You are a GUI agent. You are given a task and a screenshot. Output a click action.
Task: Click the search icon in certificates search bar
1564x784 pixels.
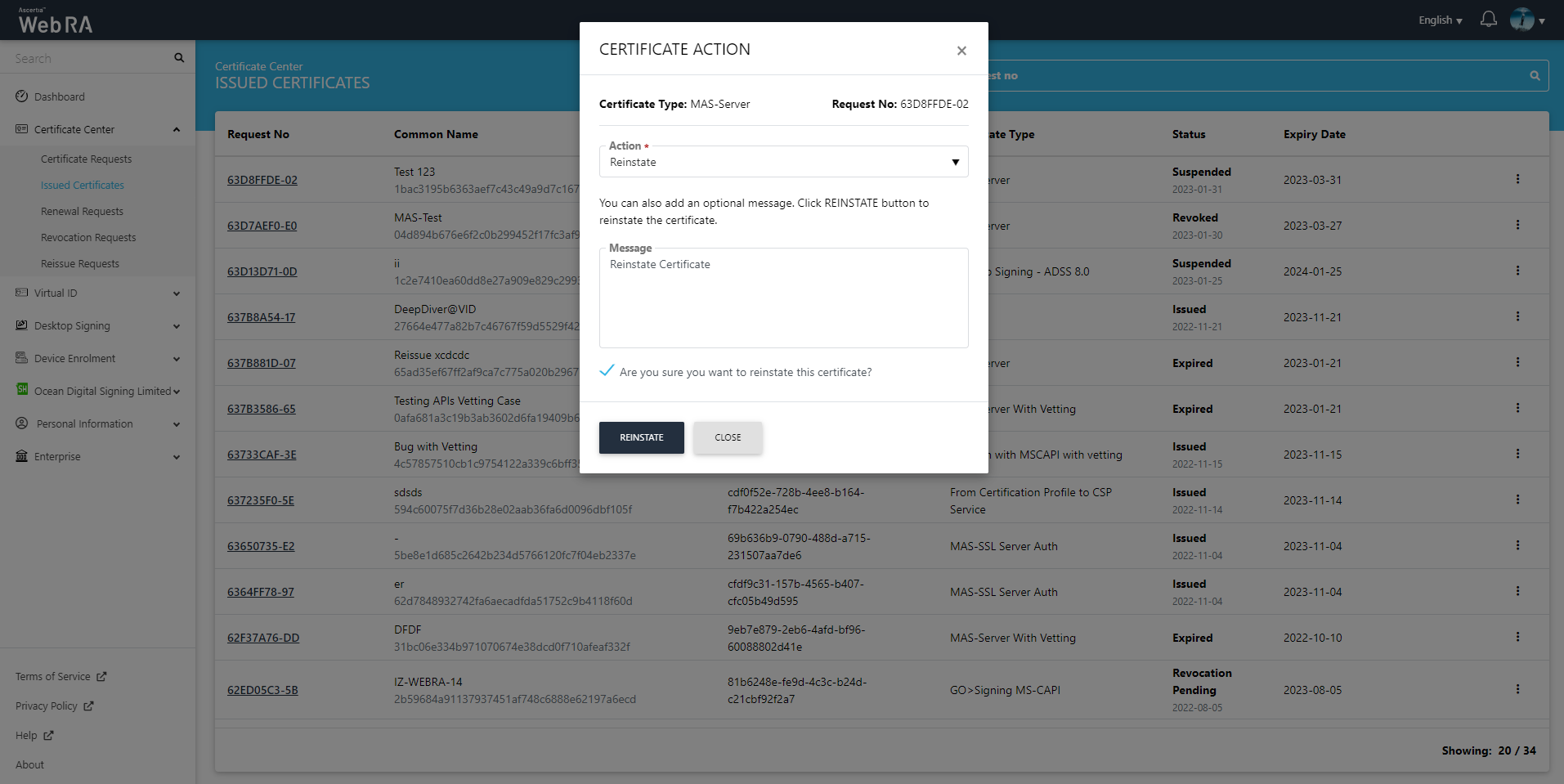pyautogui.click(x=1535, y=75)
